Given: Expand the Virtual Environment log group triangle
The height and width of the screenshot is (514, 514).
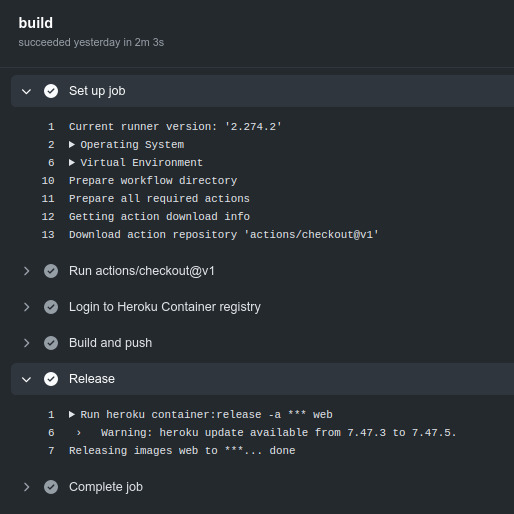Looking at the screenshot, I should (72, 162).
